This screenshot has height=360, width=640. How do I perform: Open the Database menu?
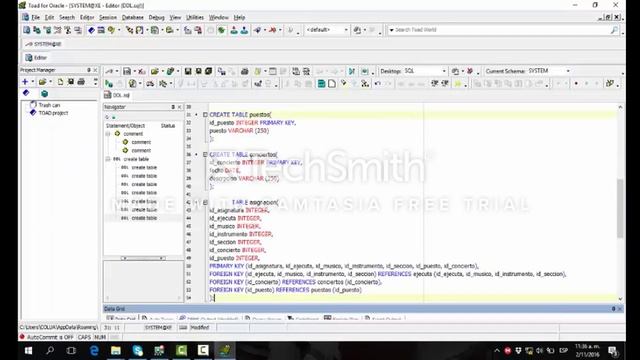[133, 18]
